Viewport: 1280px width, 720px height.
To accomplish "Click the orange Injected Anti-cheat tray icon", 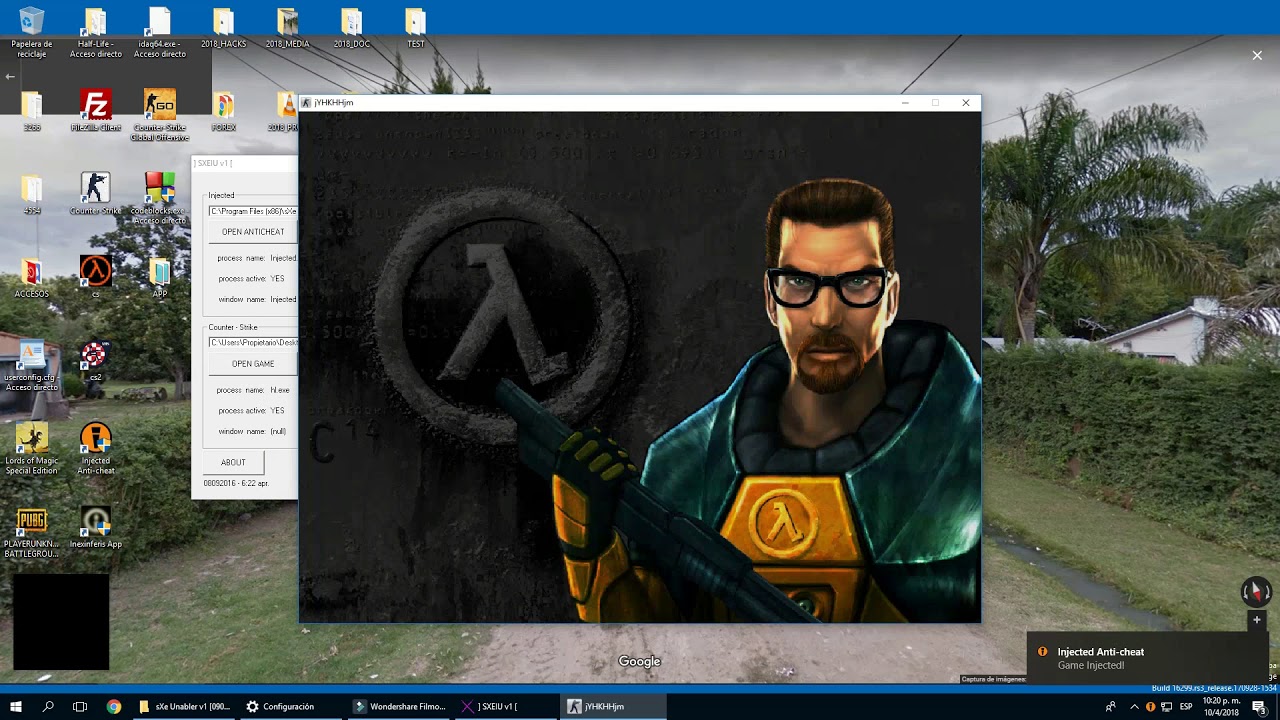I will coord(1151,707).
